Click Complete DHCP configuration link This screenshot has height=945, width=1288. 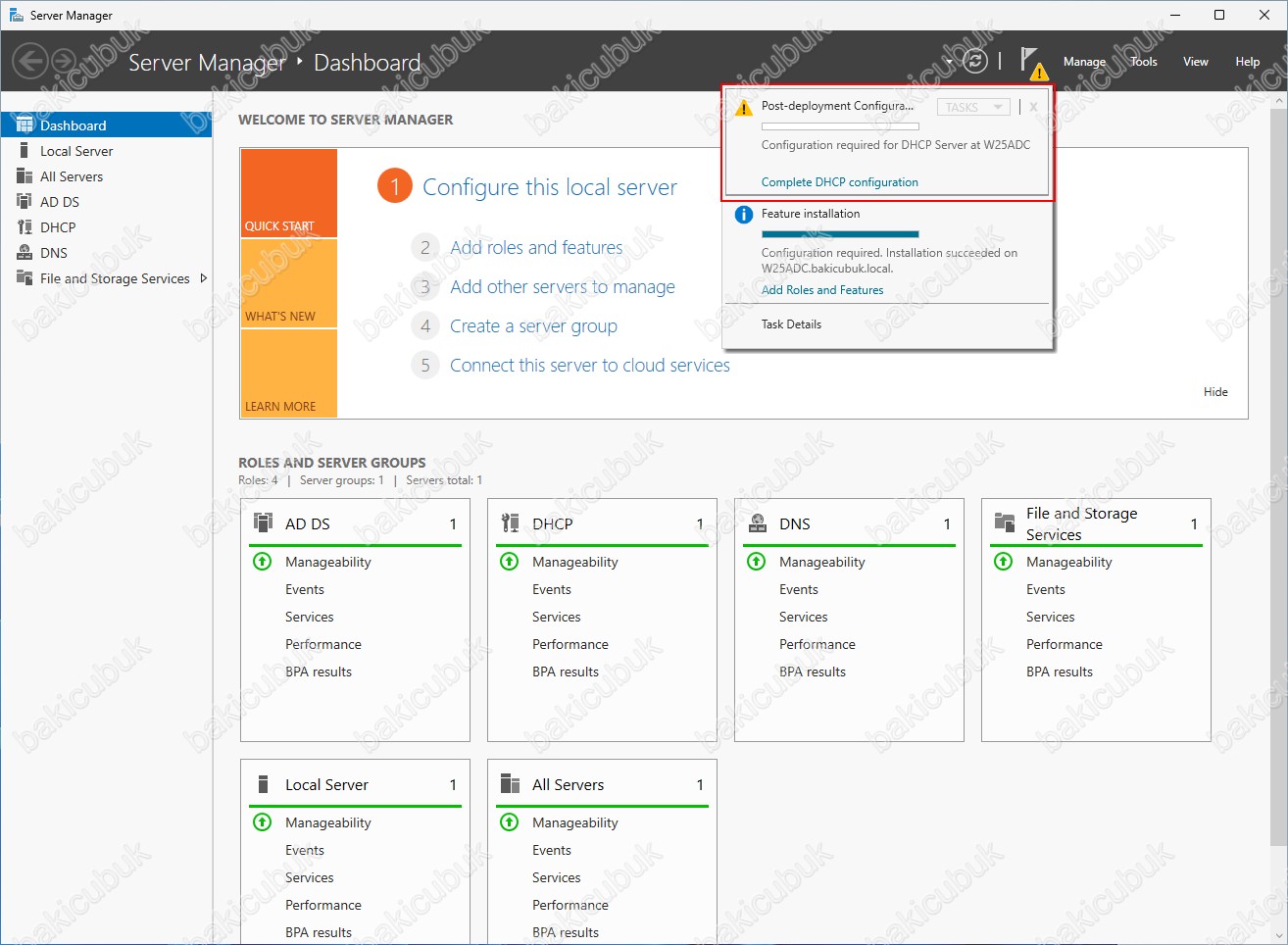click(x=840, y=182)
